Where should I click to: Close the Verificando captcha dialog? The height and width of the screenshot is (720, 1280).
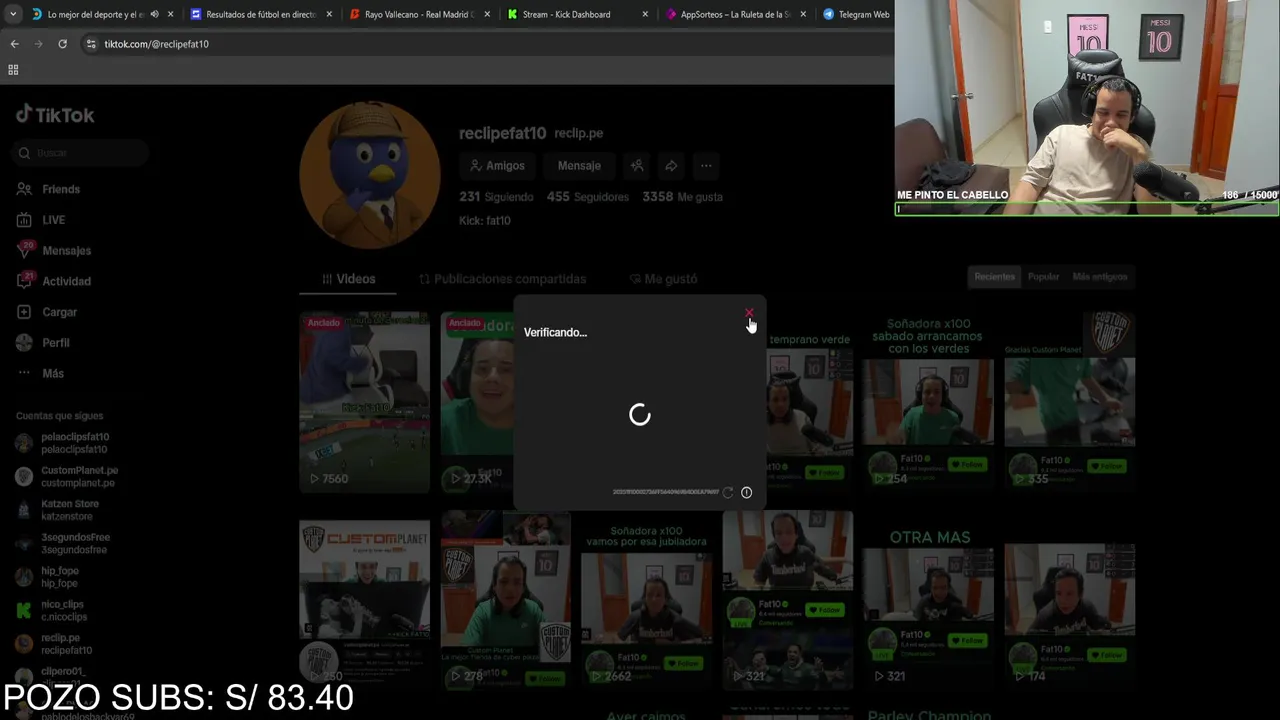pyautogui.click(x=749, y=313)
